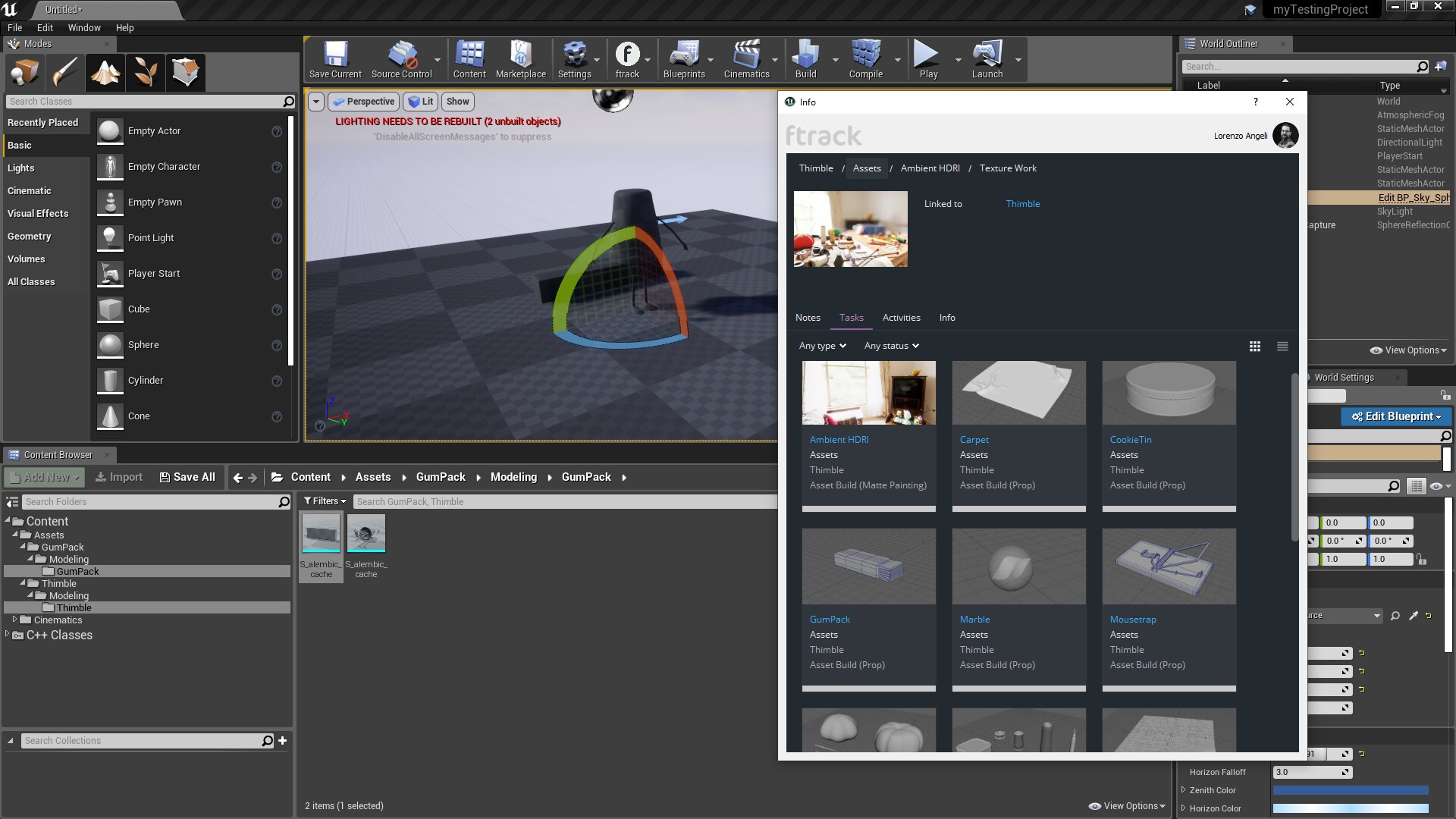Select the Landscape mode icon
The height and width of the screenshot is (819, 1456).
pyautogui.click(x=105, y=72)
